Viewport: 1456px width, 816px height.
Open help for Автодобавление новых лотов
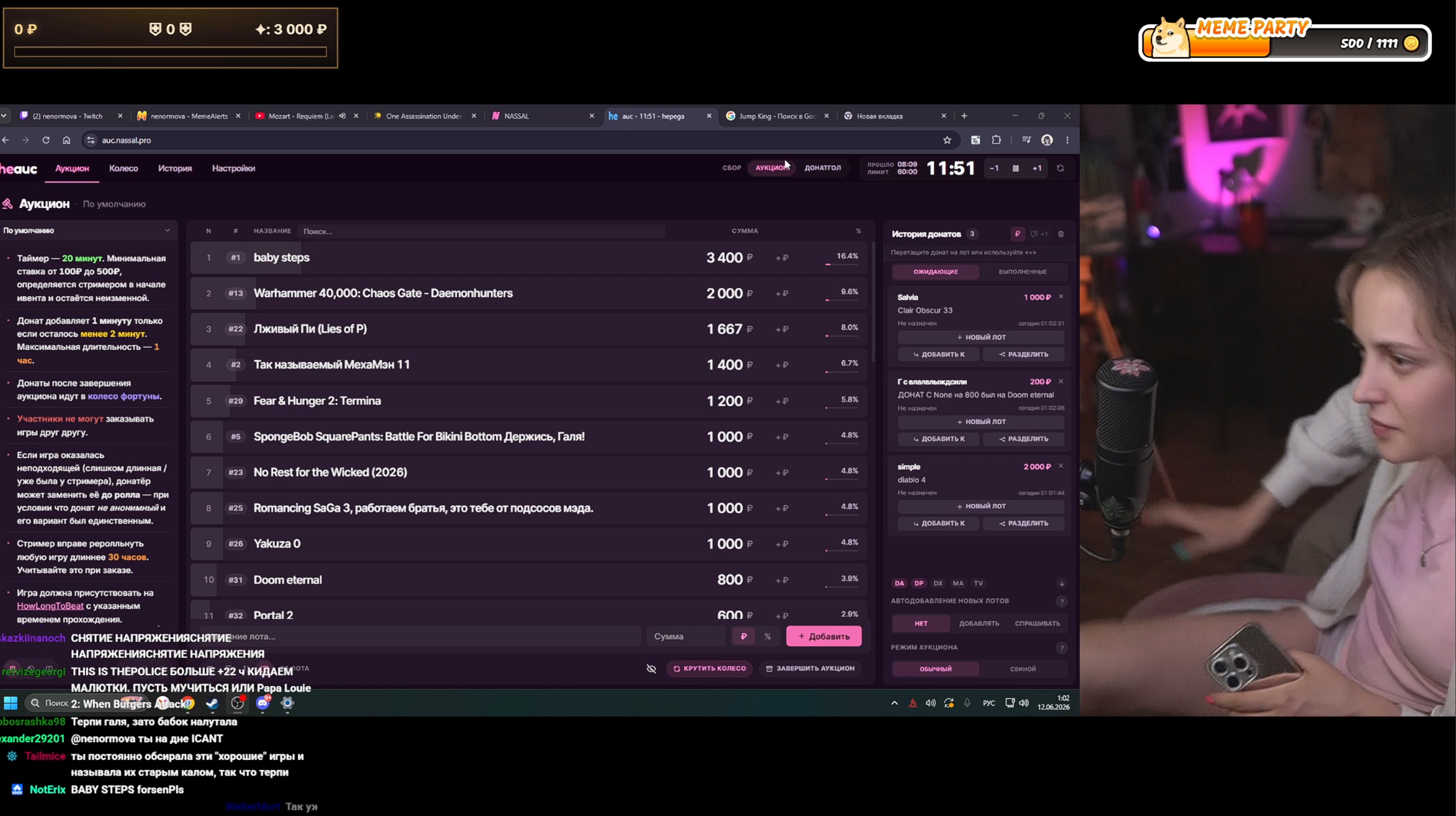pos(1062,601)
